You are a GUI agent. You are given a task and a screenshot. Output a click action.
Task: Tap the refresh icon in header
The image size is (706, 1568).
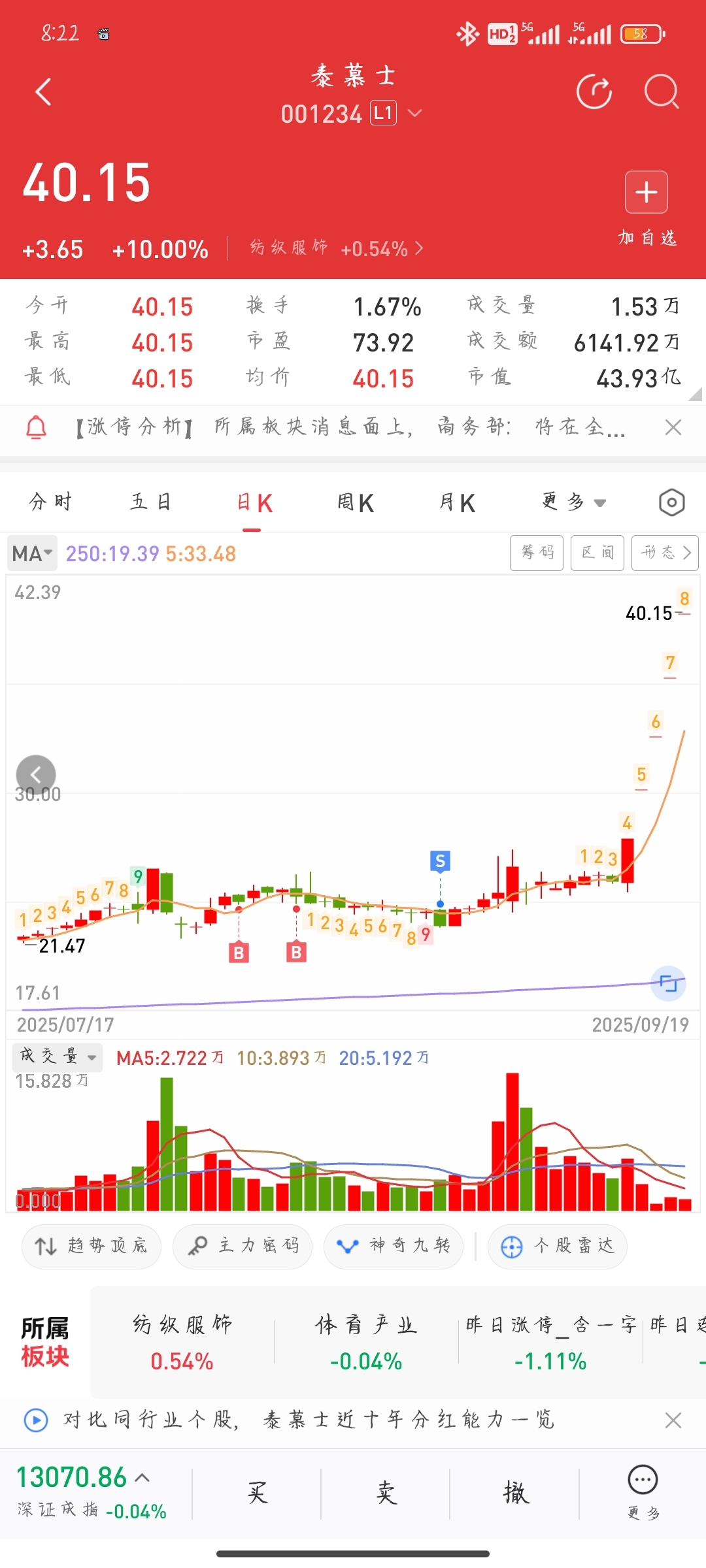point(594,92)
